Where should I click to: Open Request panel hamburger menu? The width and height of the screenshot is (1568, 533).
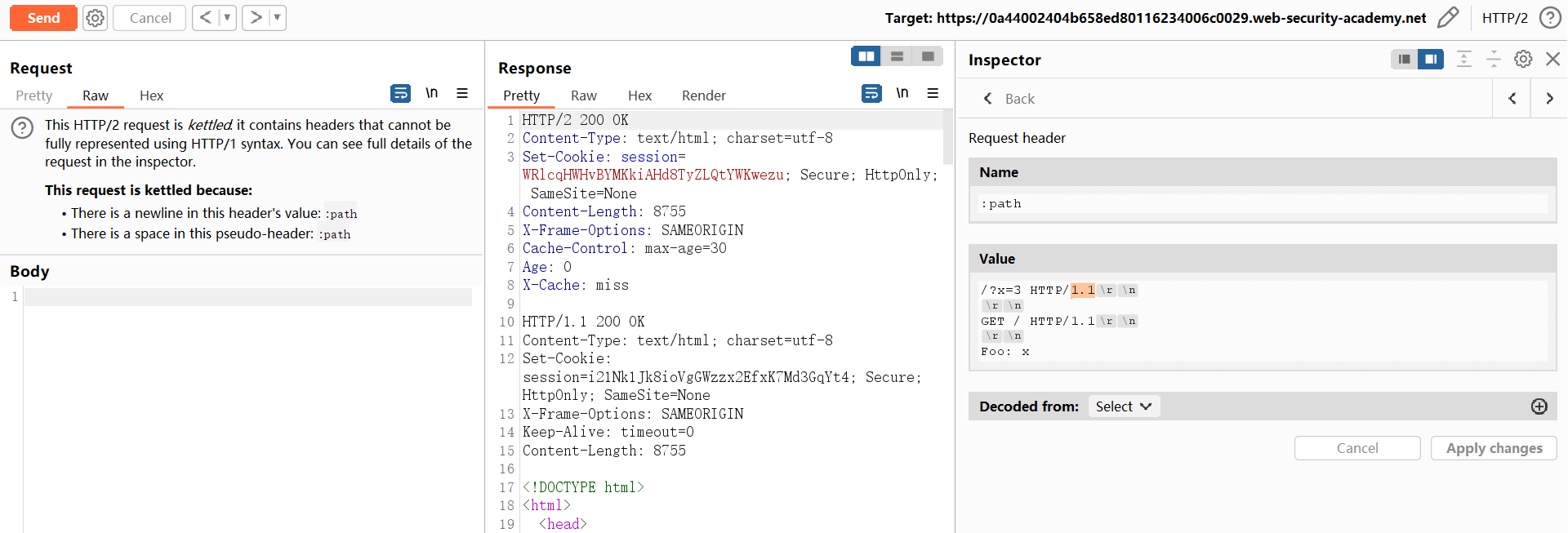462,94
